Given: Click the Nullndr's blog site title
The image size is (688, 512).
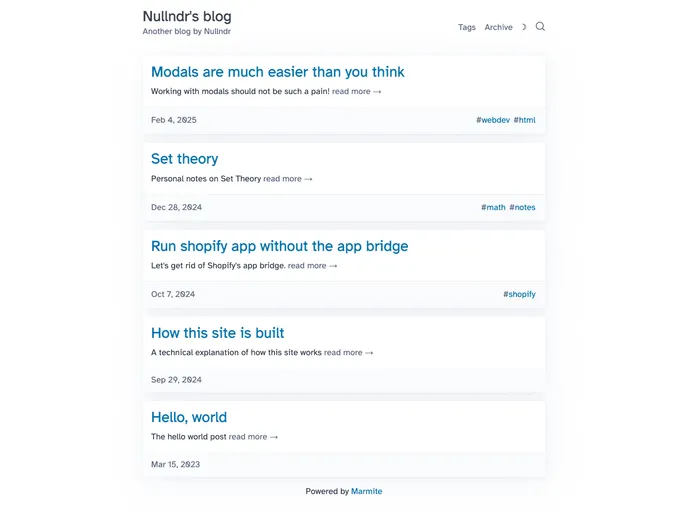Looking at the screenshot, I should point(187,16).
